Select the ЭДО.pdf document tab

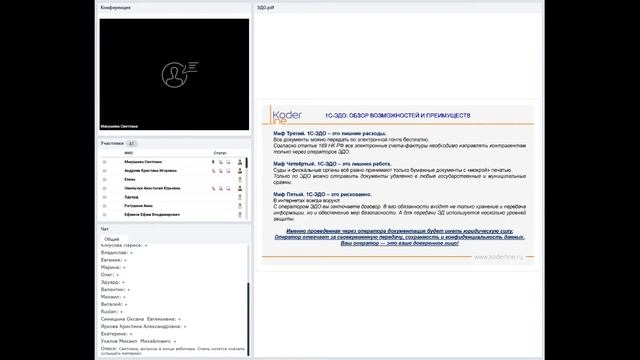pyautogui.click(x=266, y=8)
